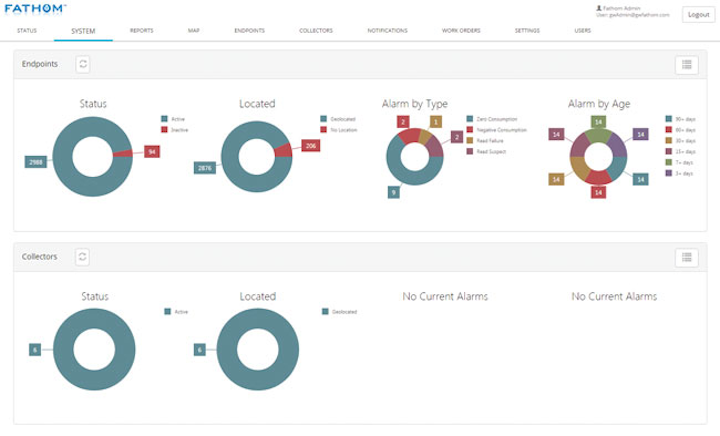Click the user profile icon
The image size is (720, 436).
pyautogui.click(x=598, y=8)
